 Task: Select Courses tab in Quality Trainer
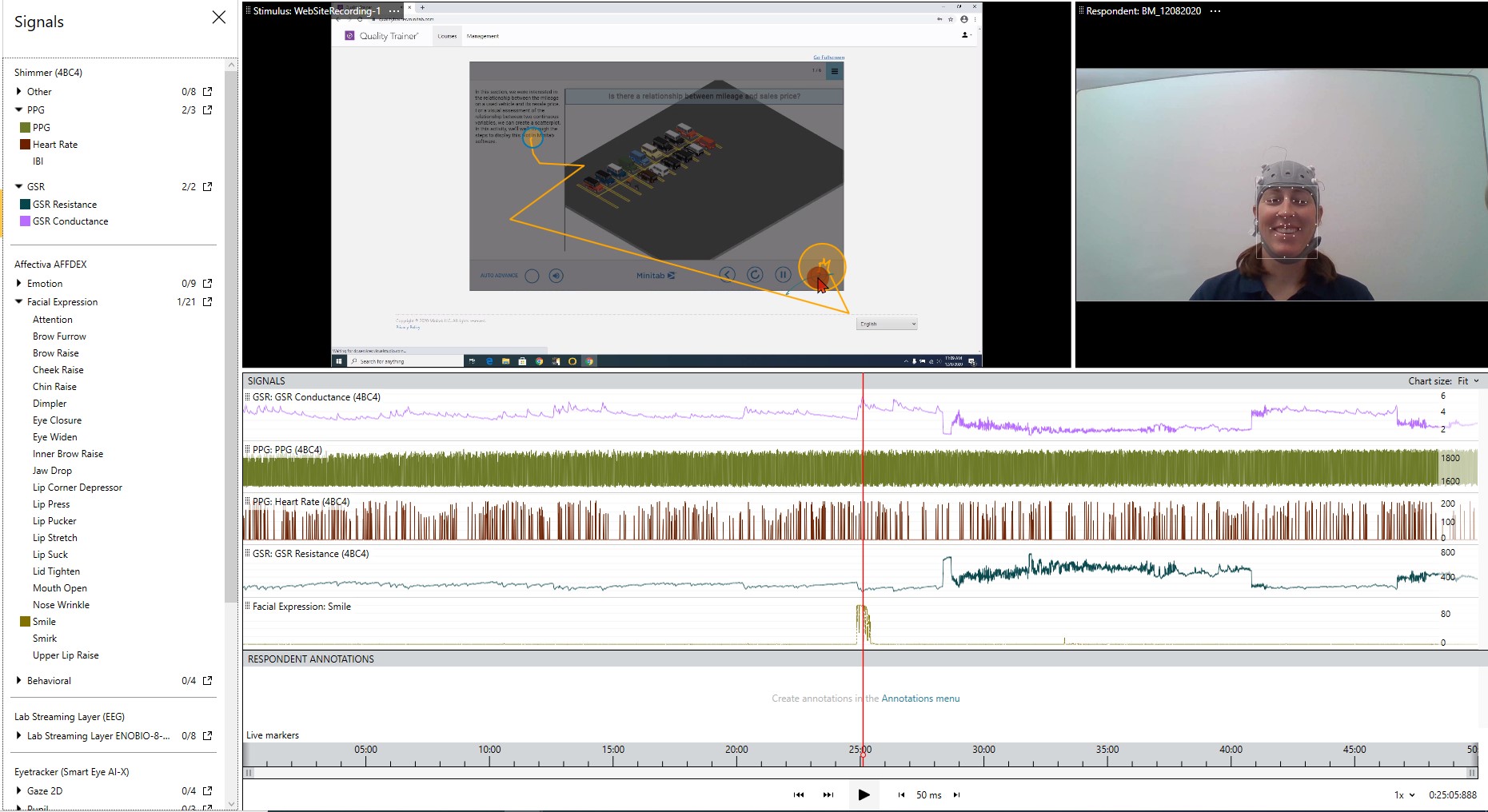(447, 36)
